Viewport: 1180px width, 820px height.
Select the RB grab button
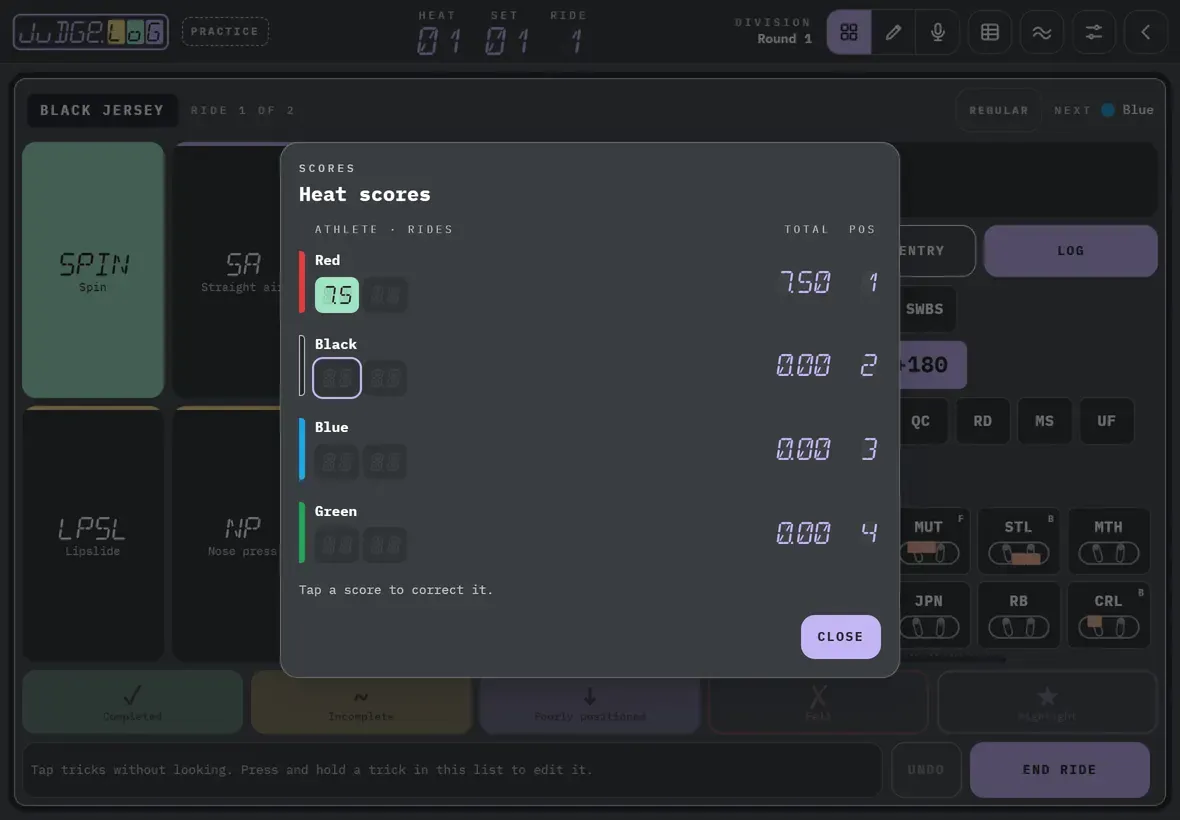coord(1019,615)
